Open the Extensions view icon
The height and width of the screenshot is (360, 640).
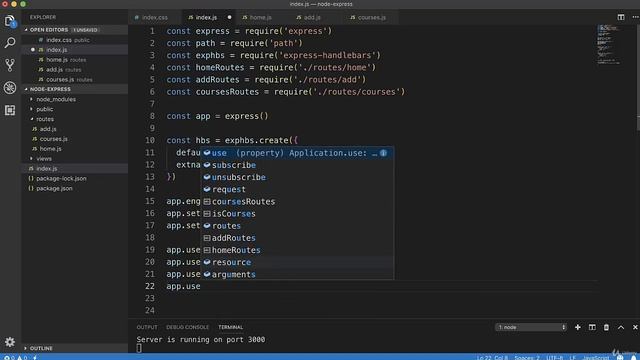click(x=10, y=110)
